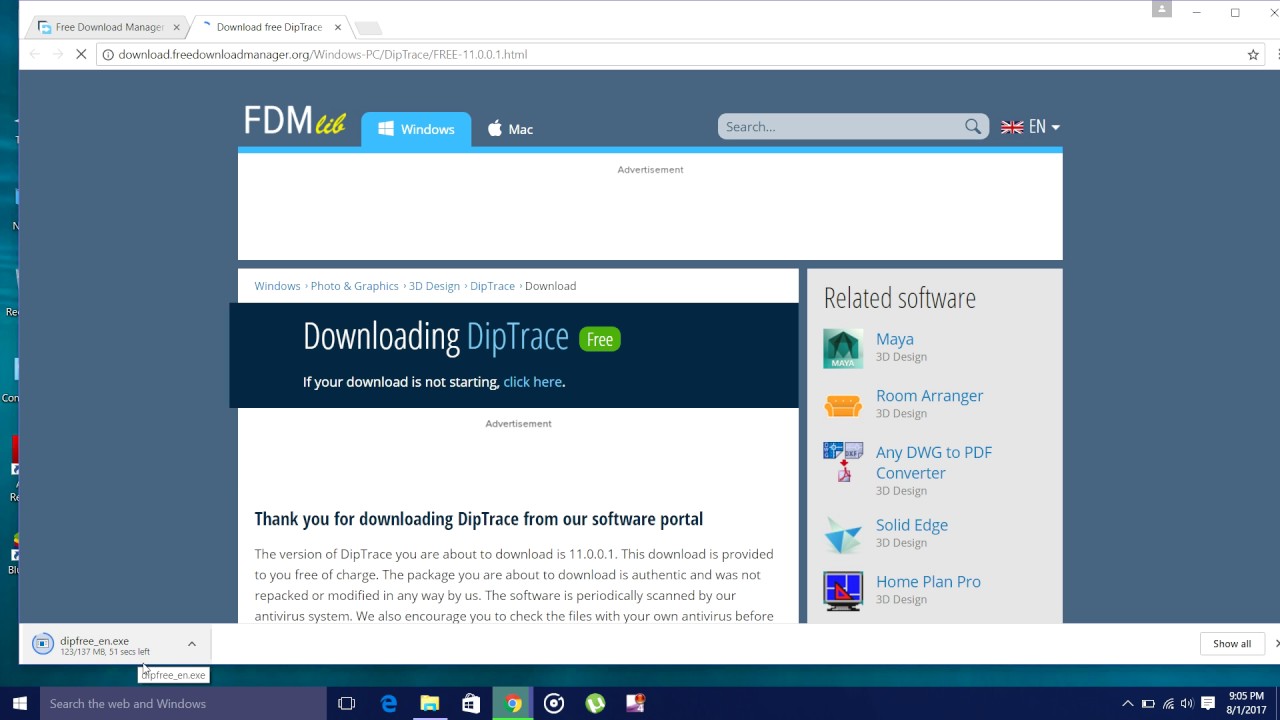Click the Any DWG to PDF Converter icon
Viewport: 1280px width, 720px height.
843,463
